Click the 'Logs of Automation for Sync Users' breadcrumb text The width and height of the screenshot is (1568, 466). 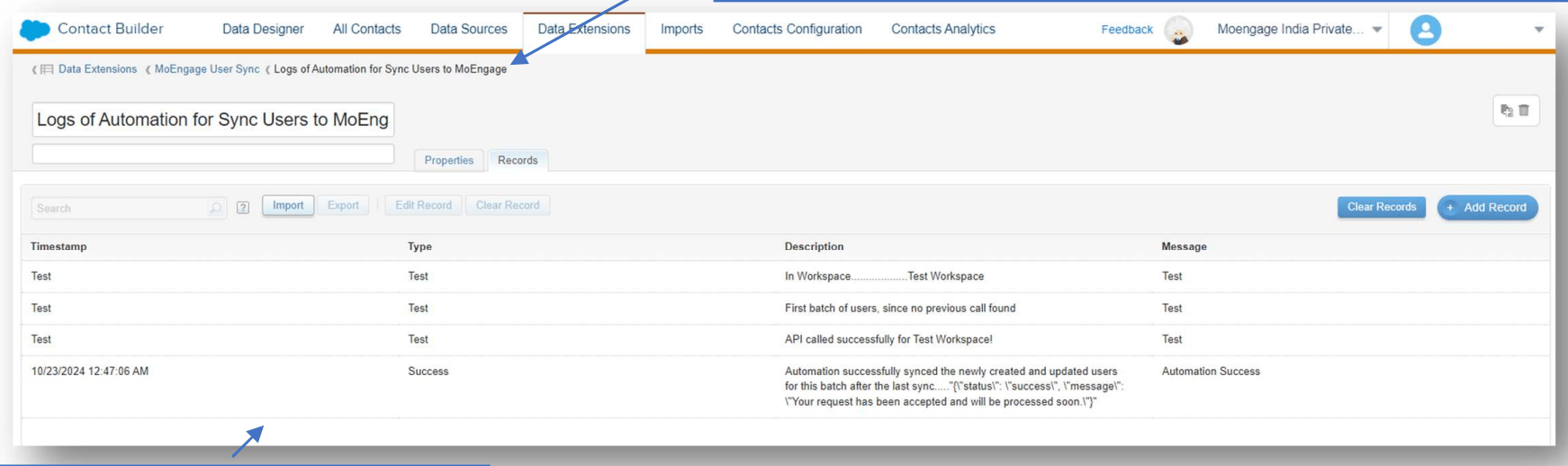click(x=390, y=69)
